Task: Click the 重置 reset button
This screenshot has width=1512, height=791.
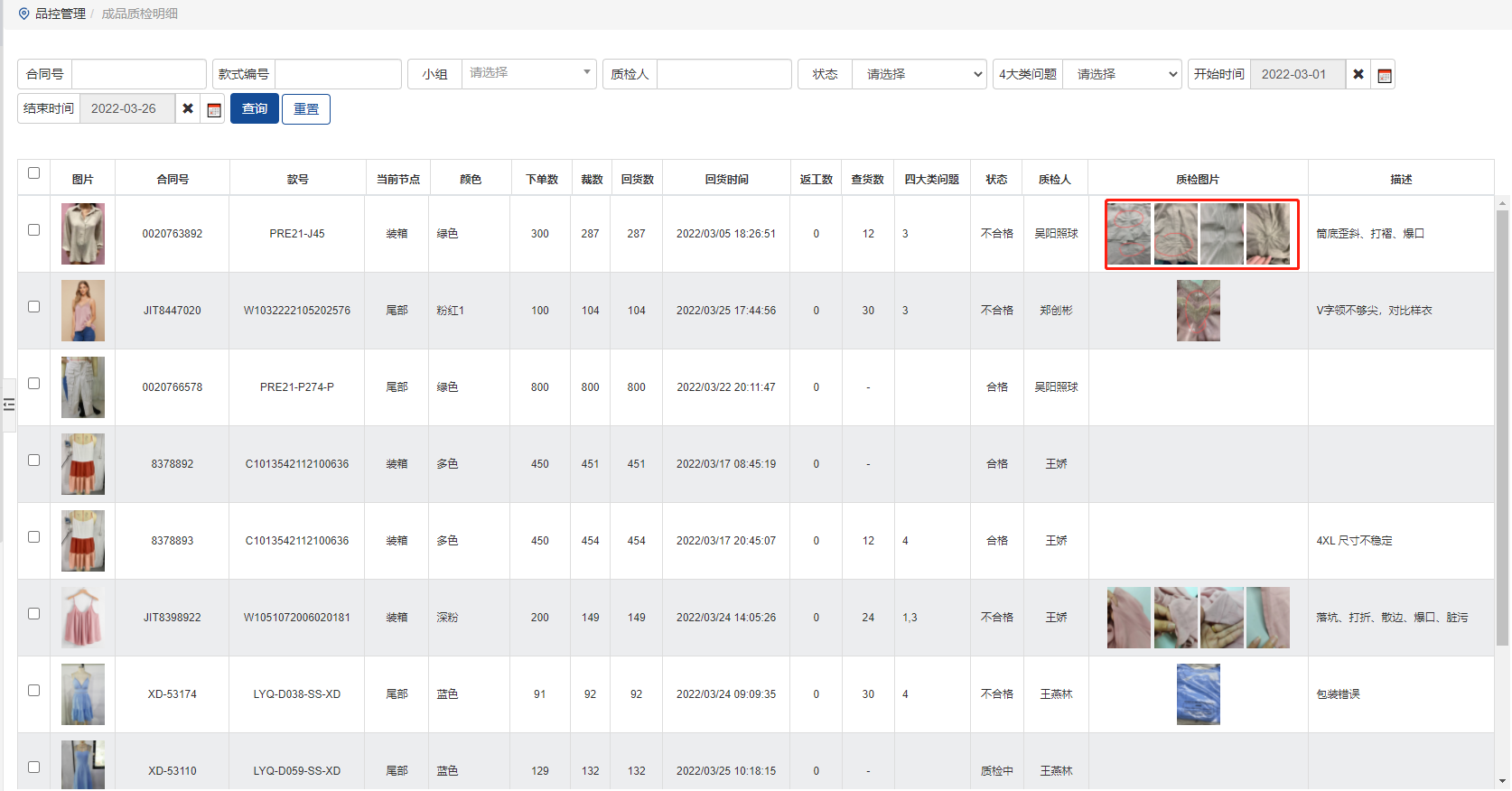Action: (x=306, y=108)
